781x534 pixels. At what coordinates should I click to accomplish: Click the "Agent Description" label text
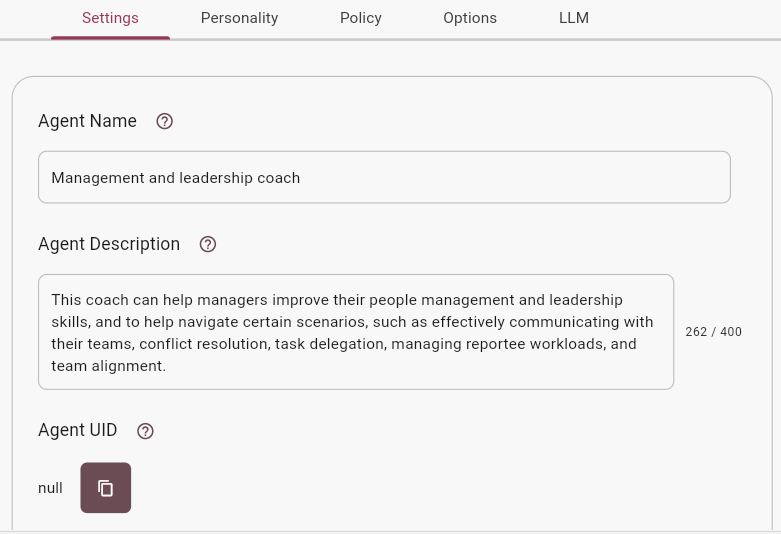[109, 244]
